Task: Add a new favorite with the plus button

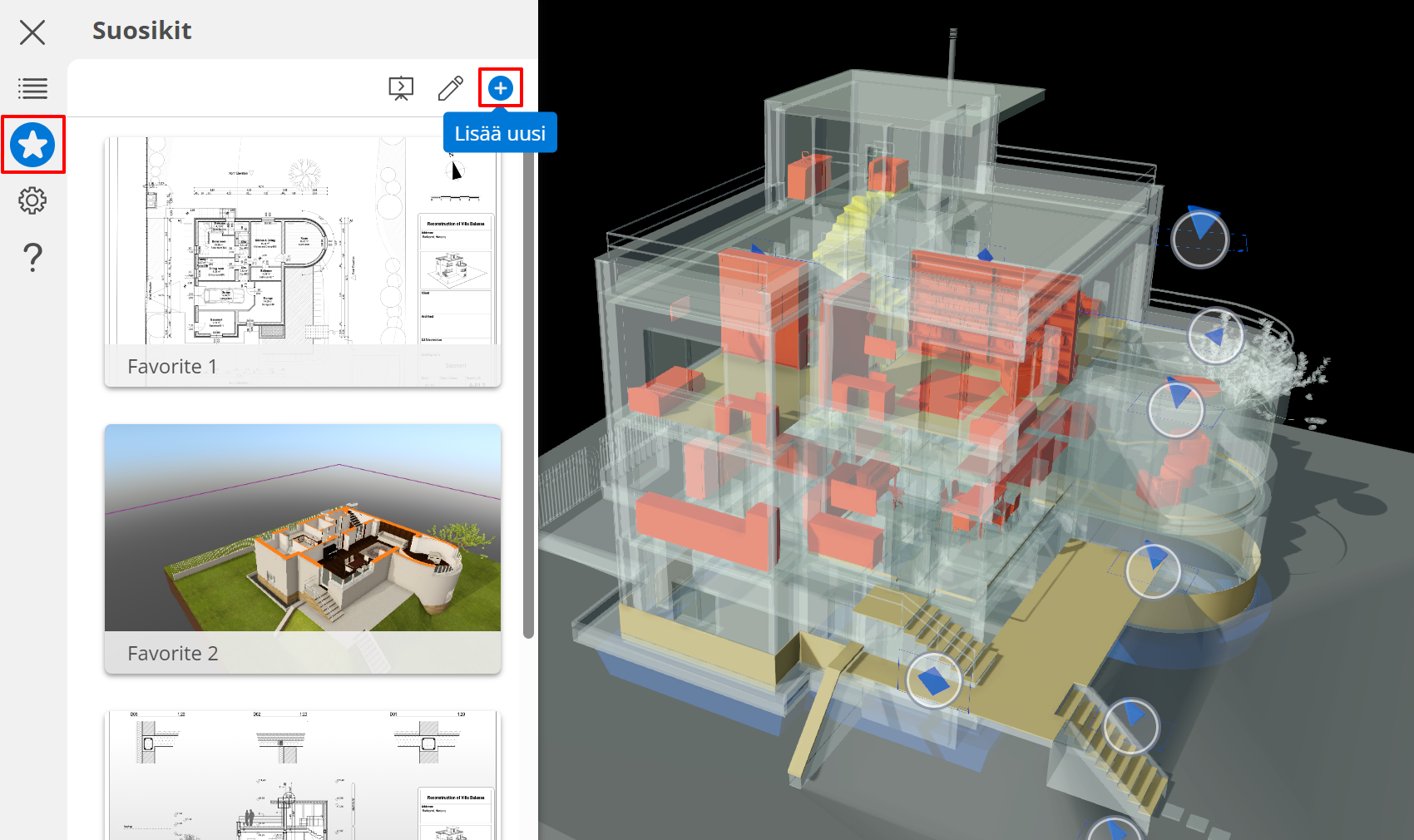Action: (x=501, y=88)
